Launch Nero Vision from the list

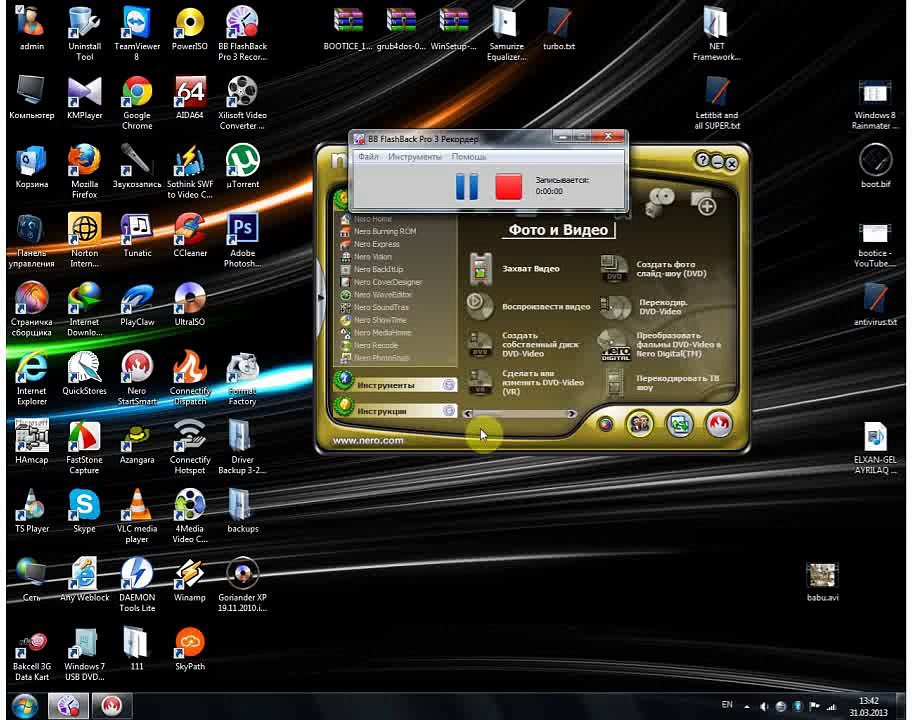[x=372, y=257]
